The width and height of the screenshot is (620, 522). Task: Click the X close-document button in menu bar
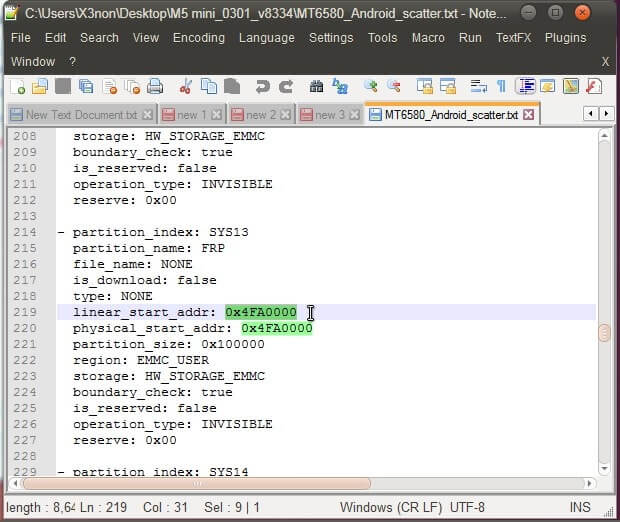pos(605,62)
